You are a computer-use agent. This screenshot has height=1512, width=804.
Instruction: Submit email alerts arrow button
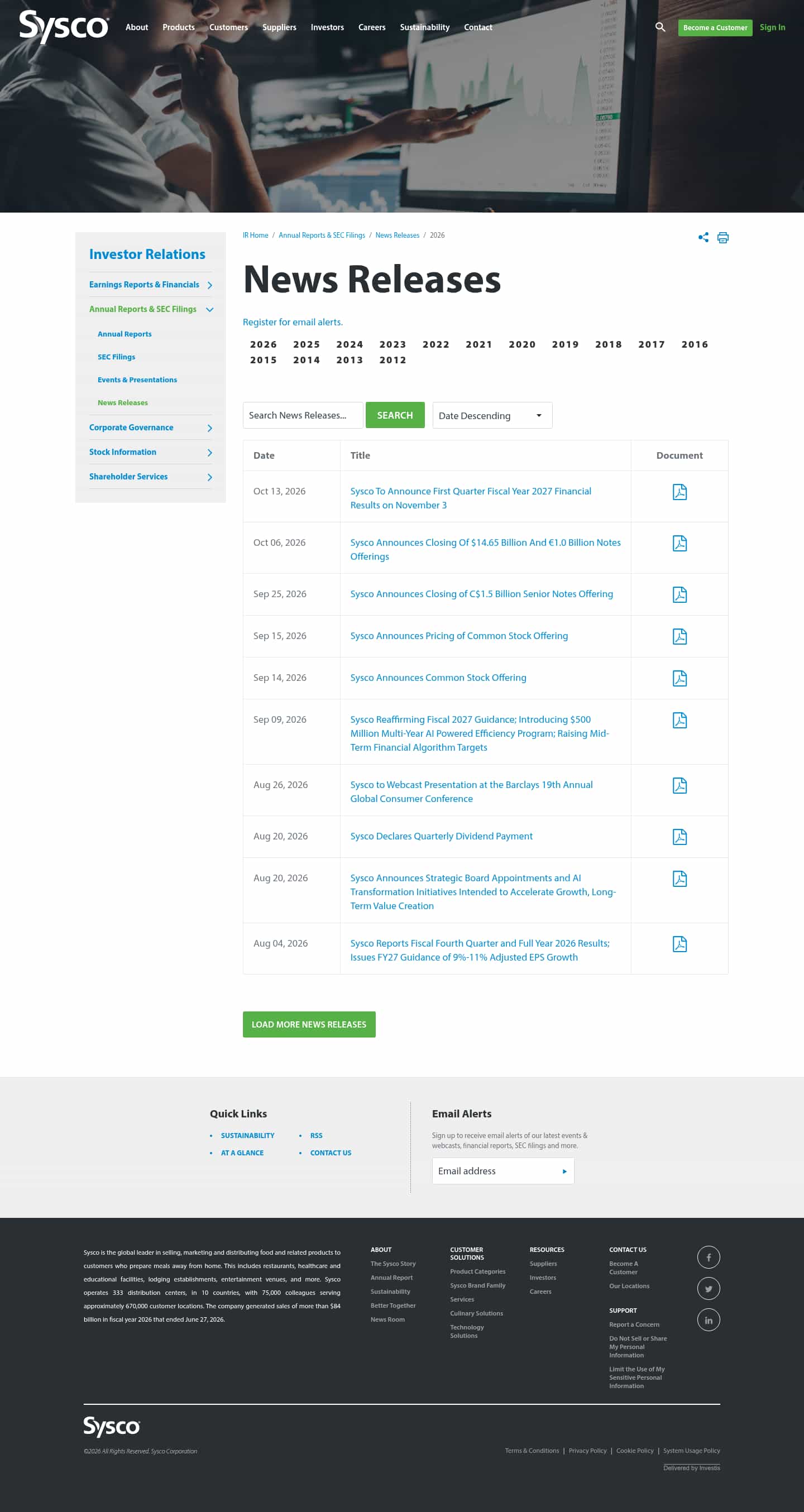pyautogui.click(x=564, y=1171)
